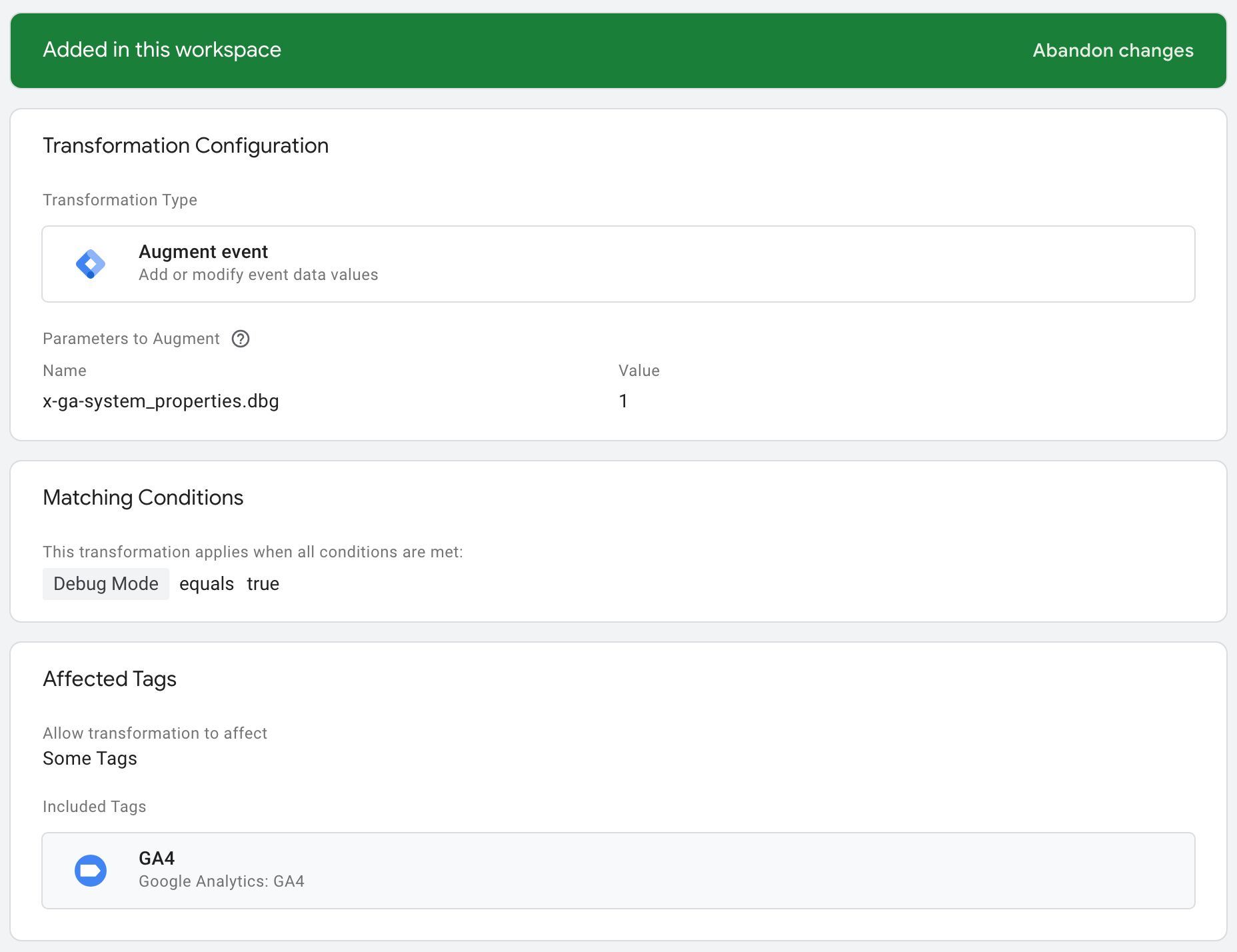1237x952 pixels.
Task: Open the Parameters to Augment help icon
Action: pos(241,339)
